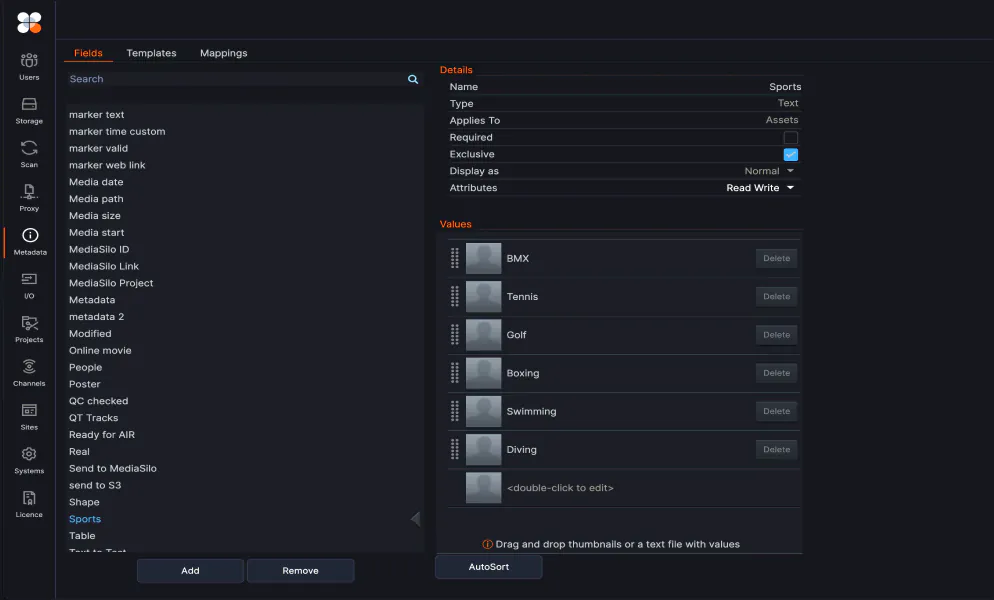Collapse the fields list panel arrow
Screen dimensions: 994x600
(416, 519)
